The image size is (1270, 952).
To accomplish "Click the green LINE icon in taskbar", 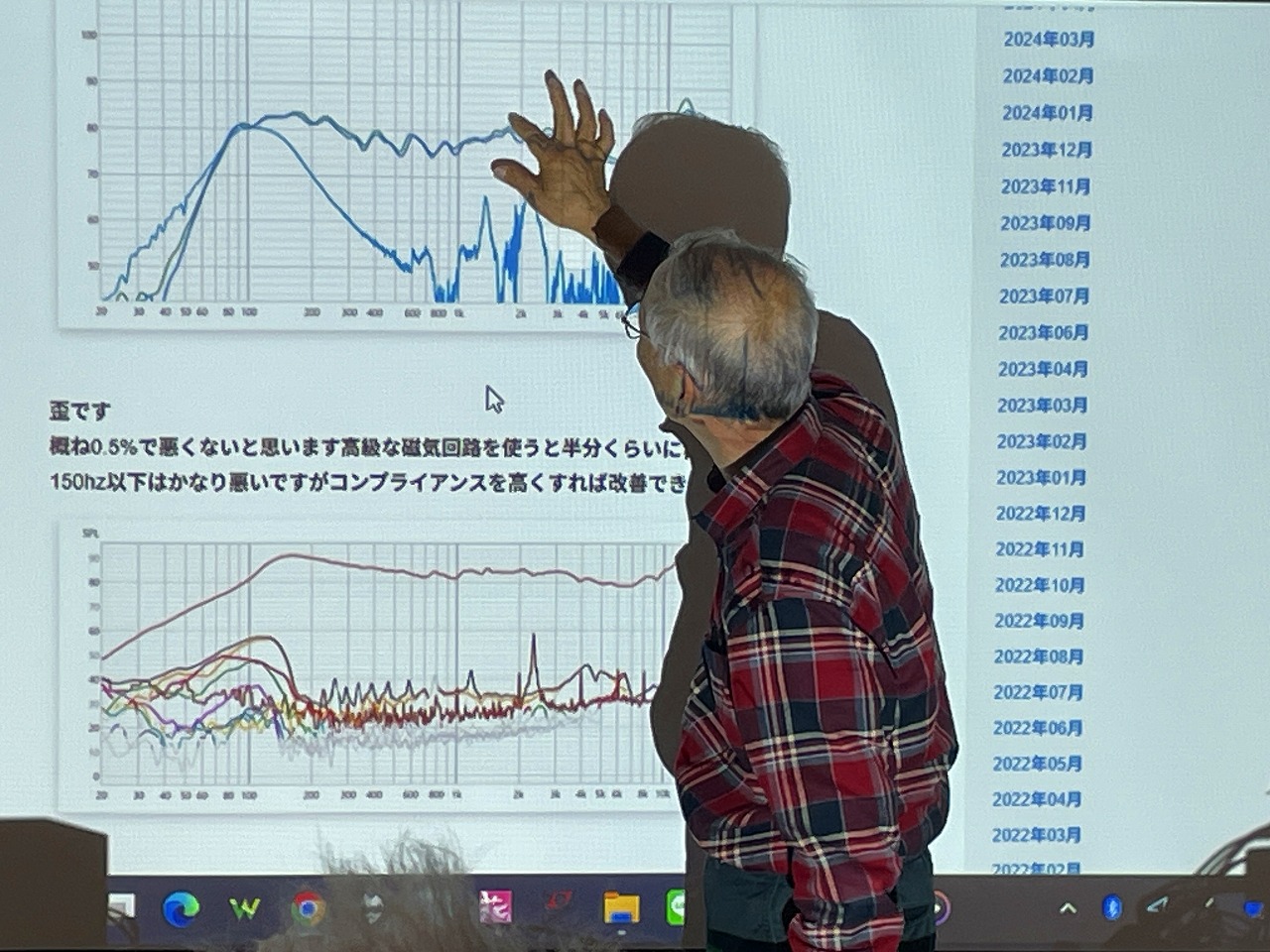I will click(x=677, y=907).
